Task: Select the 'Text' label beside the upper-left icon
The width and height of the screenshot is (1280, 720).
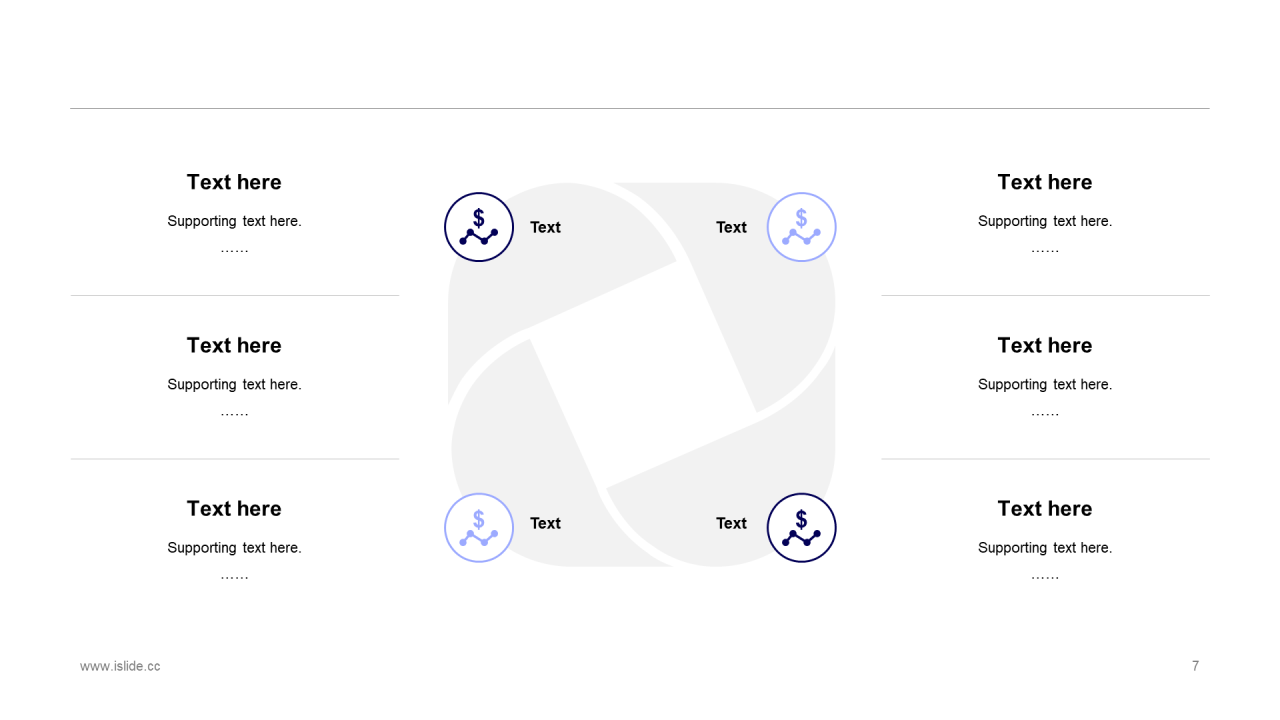Action: pyautogui.click(x=545, y=227)
